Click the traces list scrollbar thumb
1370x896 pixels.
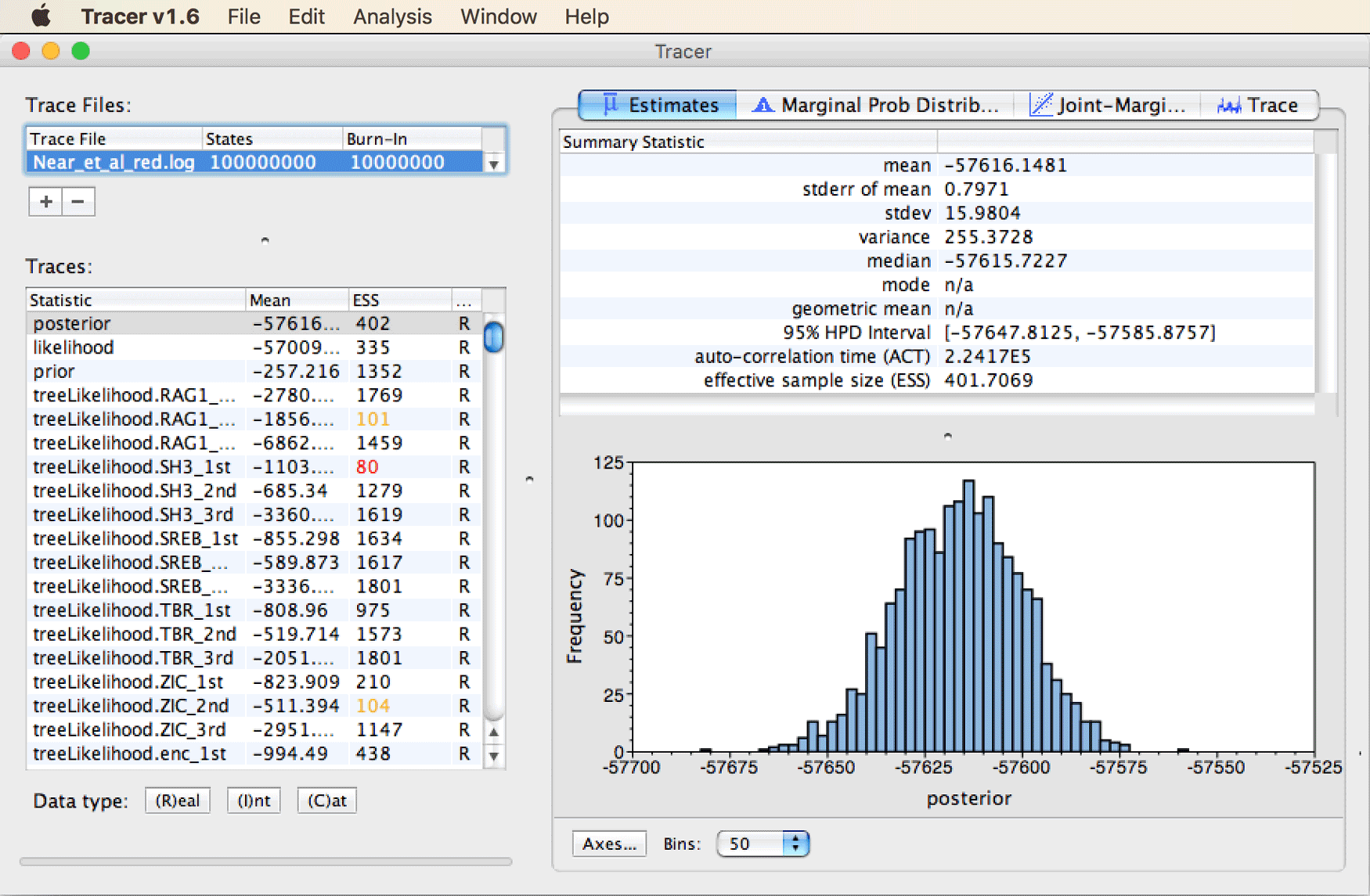493,336
